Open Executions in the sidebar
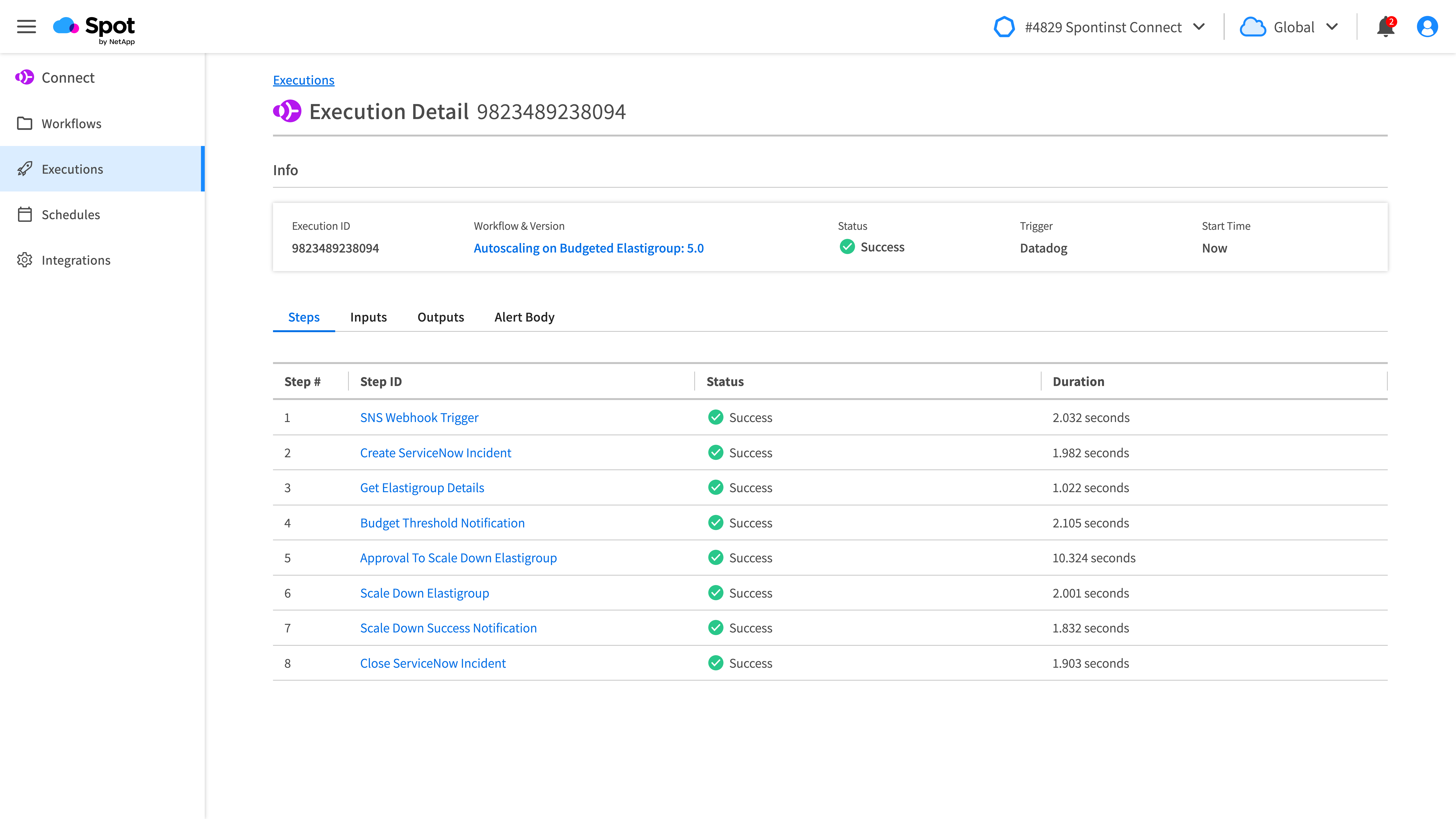The image size is (1456, 819). [102, 169]
